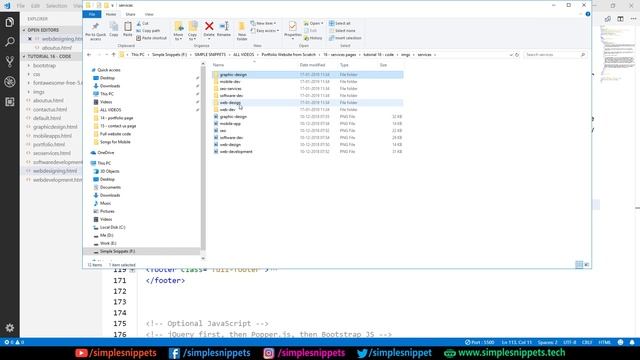Click the Copy icon in Clipboard group
The image size is (640, 360).
[x=114, y=29]
